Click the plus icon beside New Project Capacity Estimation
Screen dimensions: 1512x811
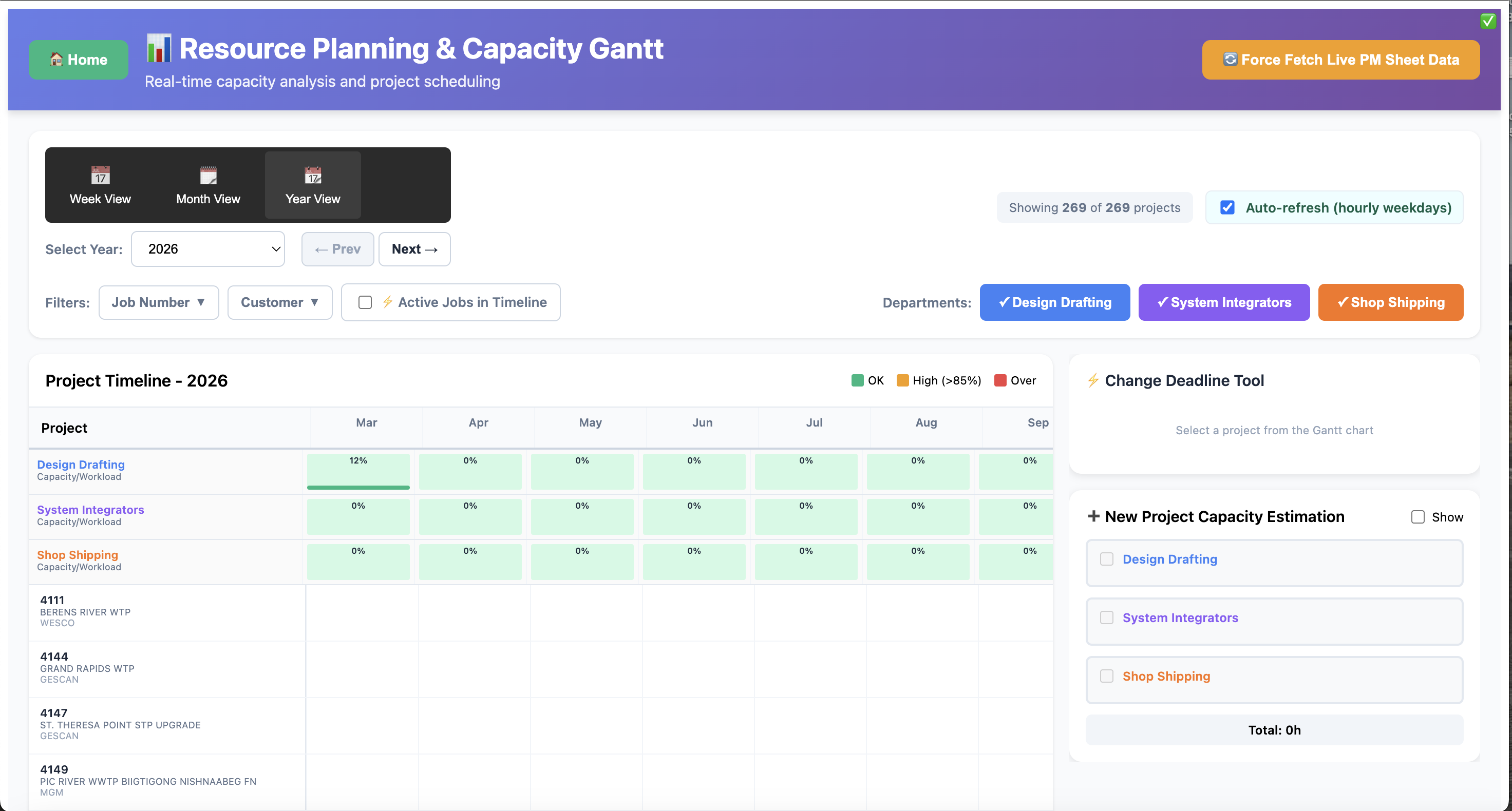coord(1094,516)
